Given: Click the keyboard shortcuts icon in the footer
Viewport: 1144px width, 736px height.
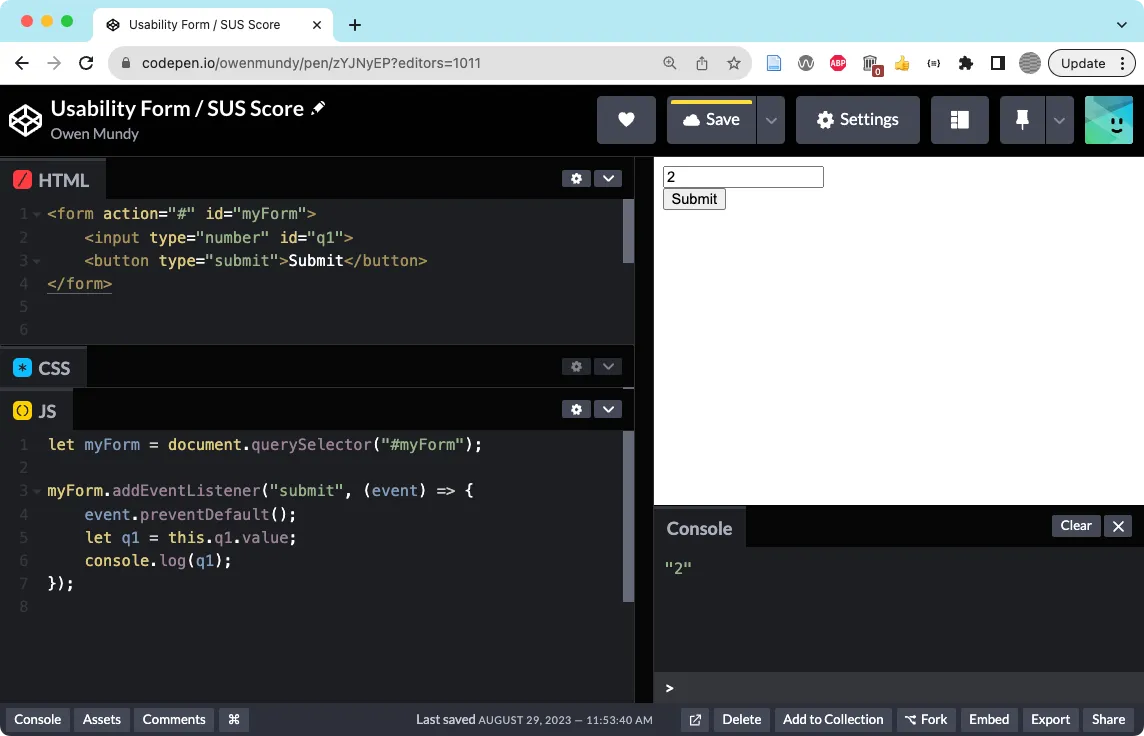Looking at the screenshot, I should (x=234, y=719).
